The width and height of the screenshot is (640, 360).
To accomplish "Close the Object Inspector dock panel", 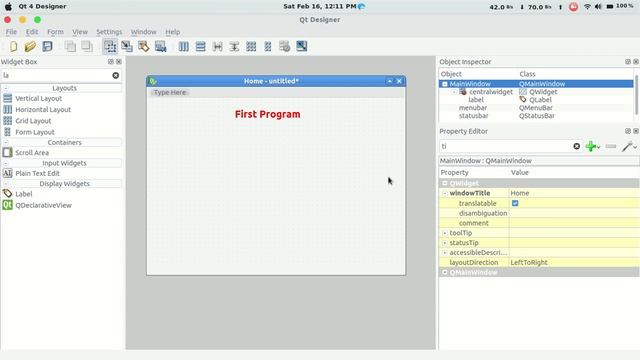I will point(636,62).
